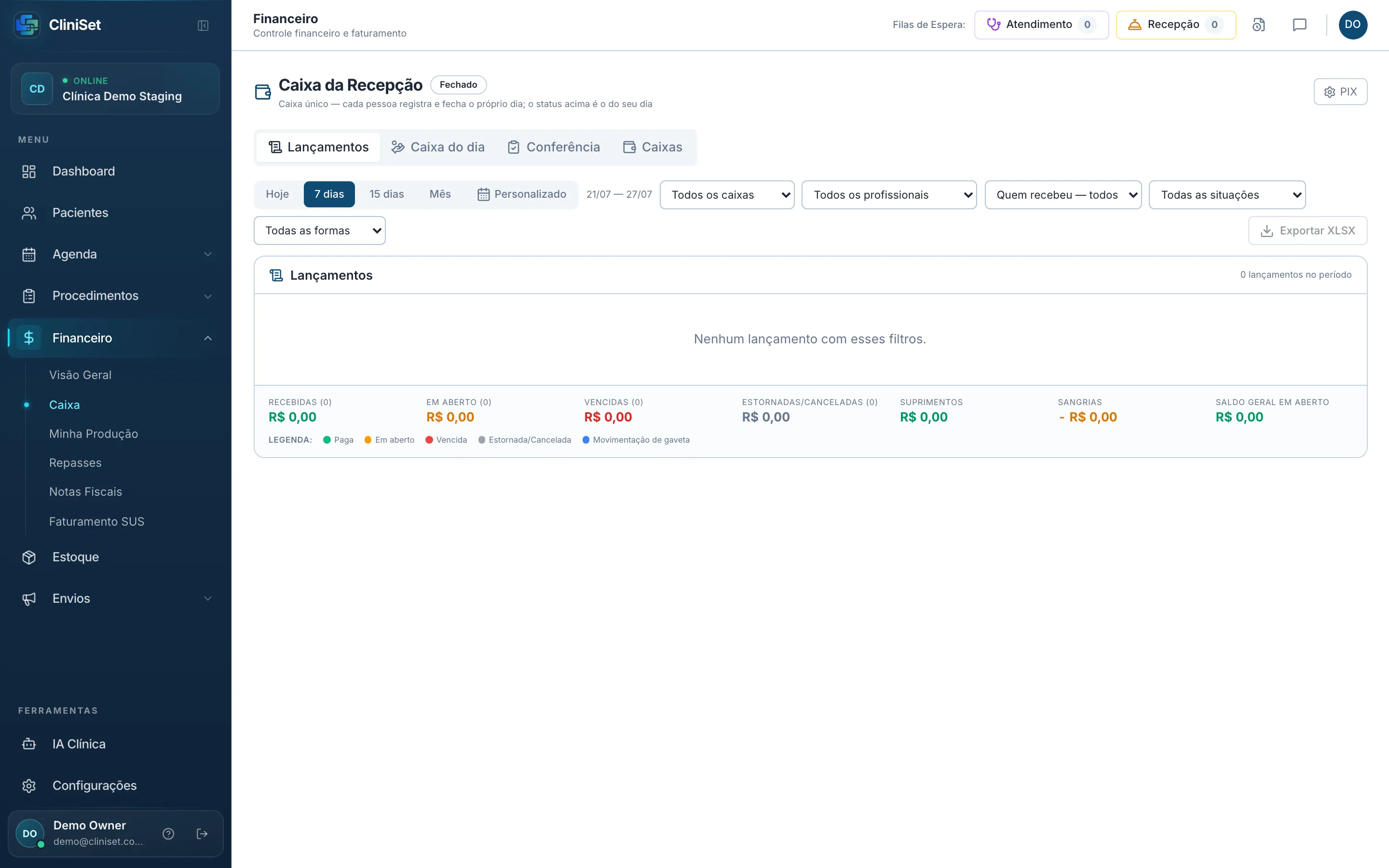Open the history clock icon in header
Screen dimensions: 1389x868
pos(1258,25)
